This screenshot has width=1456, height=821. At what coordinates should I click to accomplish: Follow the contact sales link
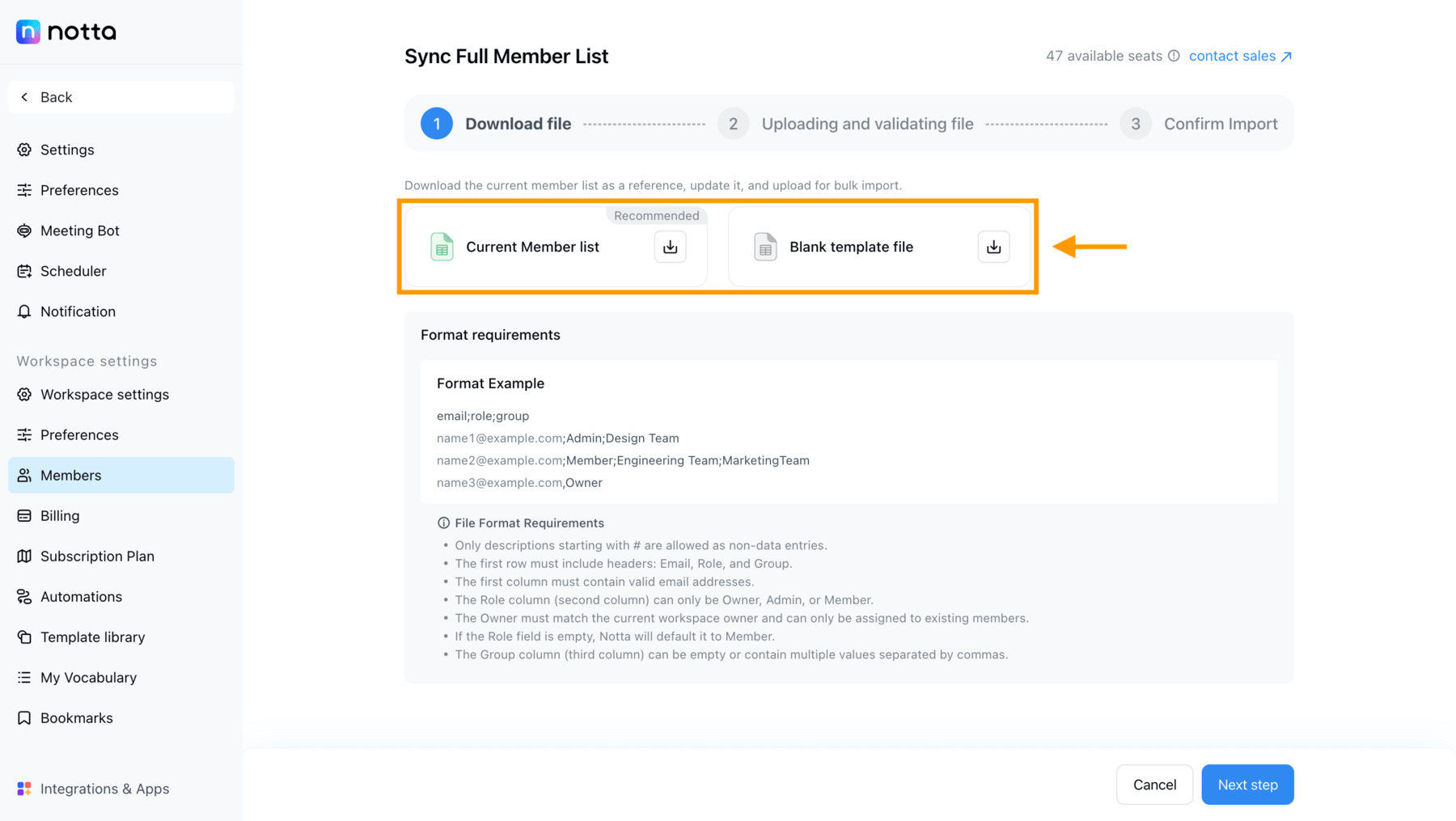pos(1240,56)
